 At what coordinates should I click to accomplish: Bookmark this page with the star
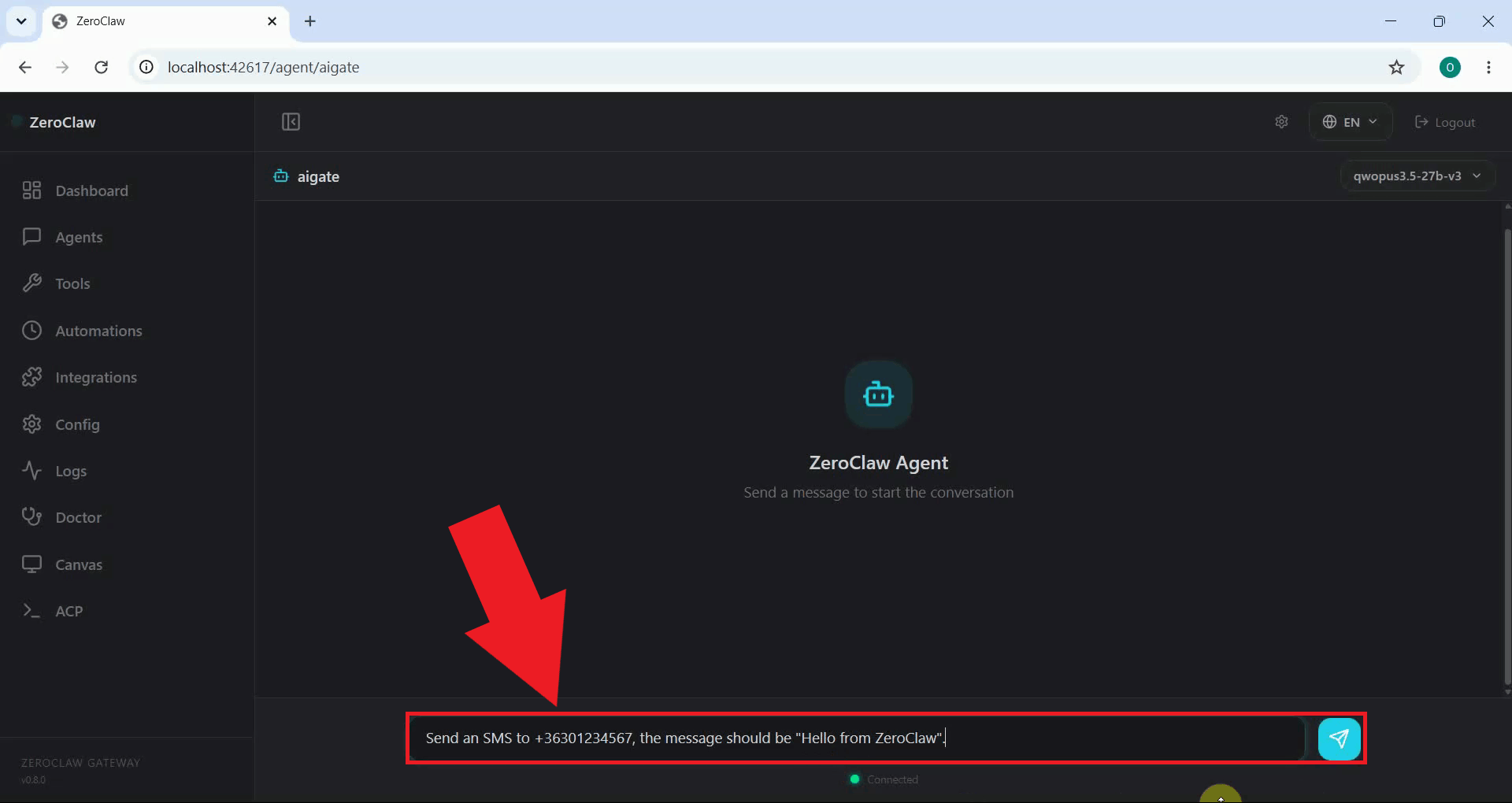click(1396, 67)
